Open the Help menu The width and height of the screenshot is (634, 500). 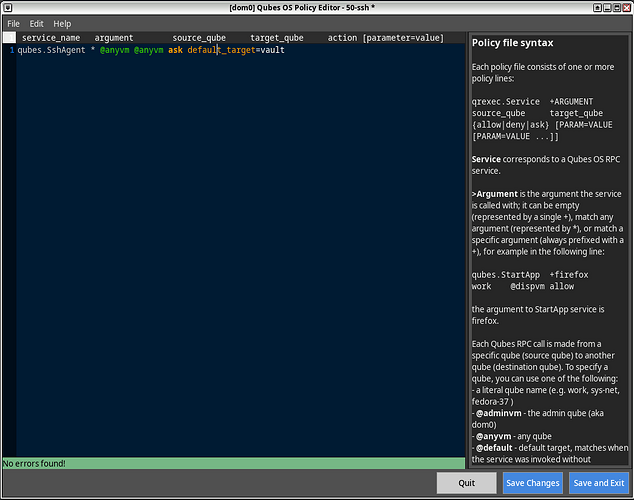point(62,24)
